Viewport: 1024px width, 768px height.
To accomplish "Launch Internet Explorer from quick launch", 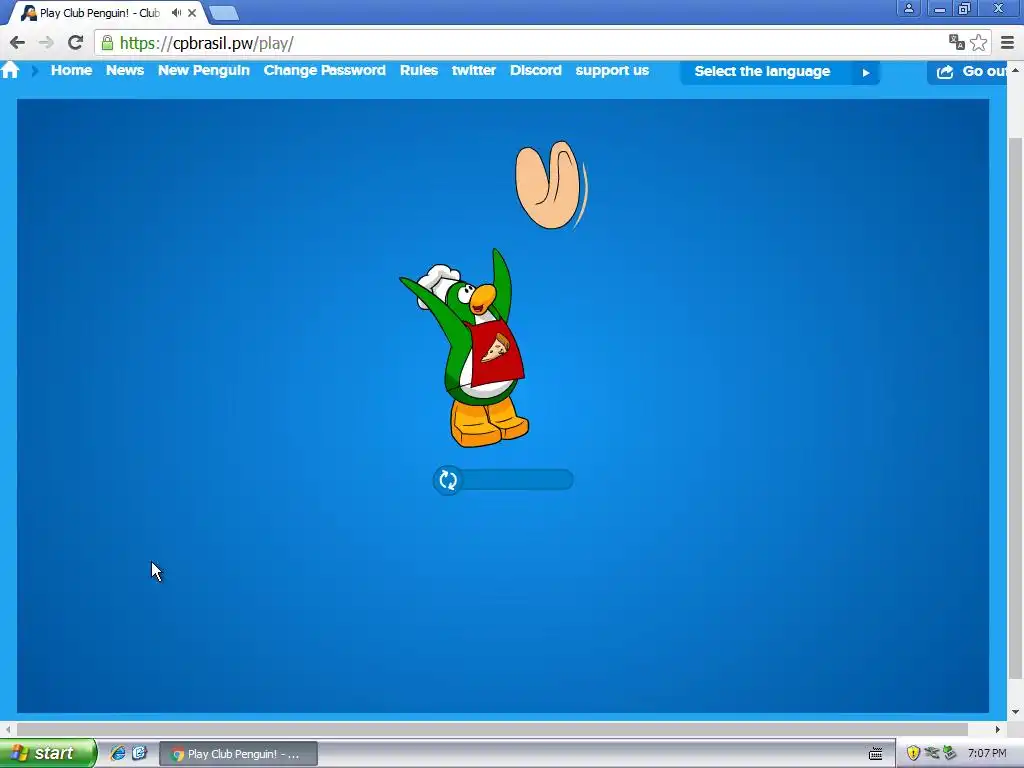I will pyautogui.click(x=118, y=753).
